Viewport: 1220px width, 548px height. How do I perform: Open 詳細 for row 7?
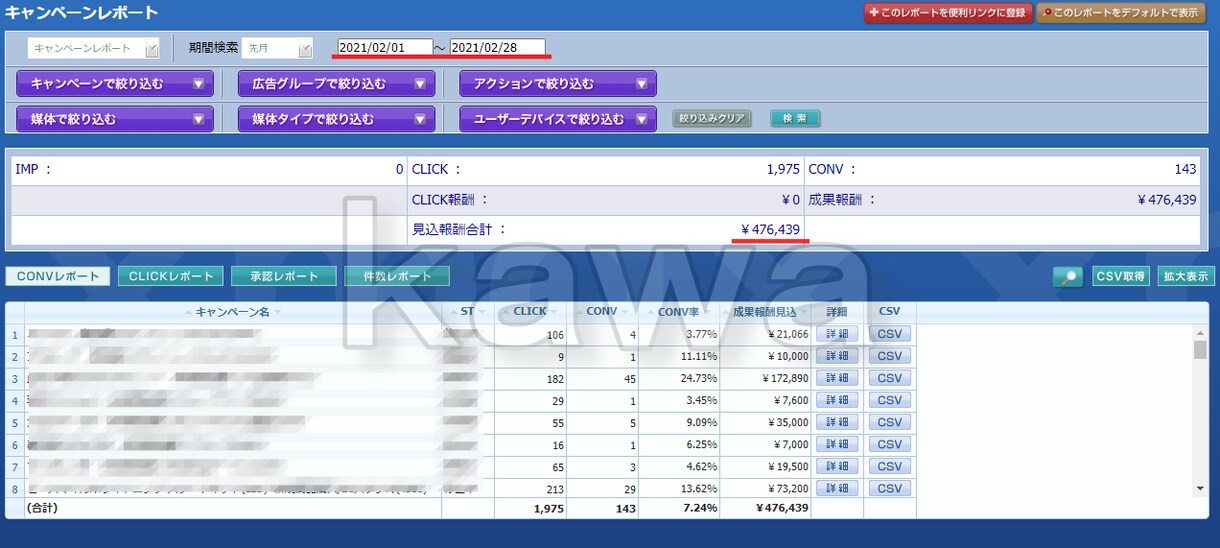click(x=837, y=466)
